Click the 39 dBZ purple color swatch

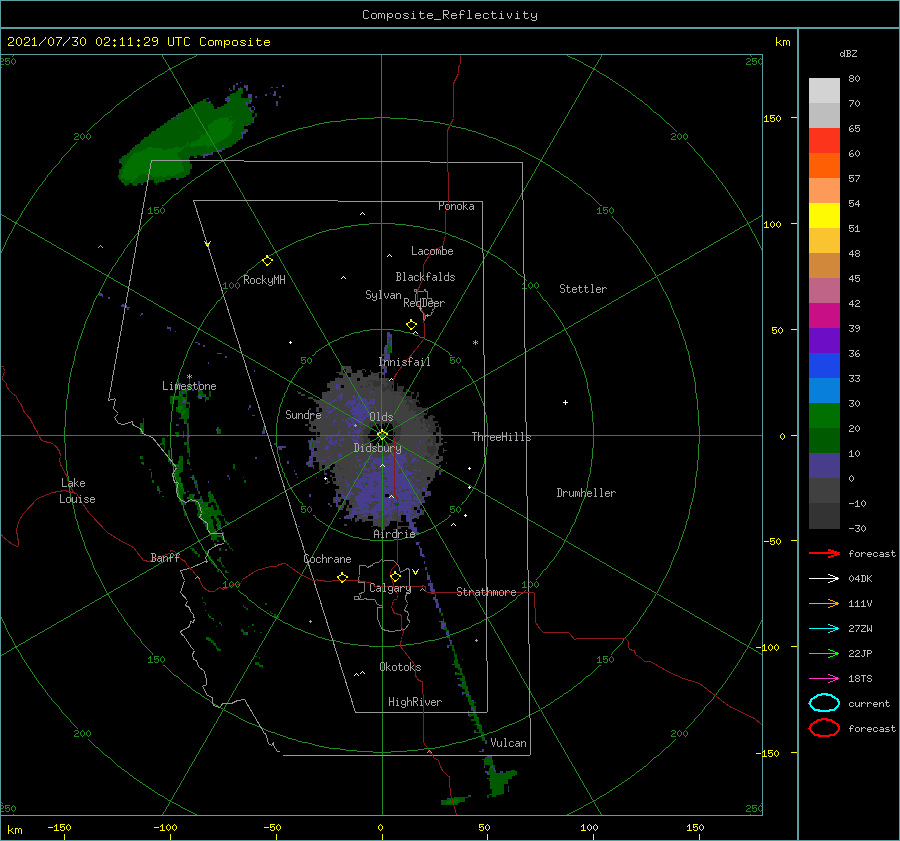coord(824,340)
